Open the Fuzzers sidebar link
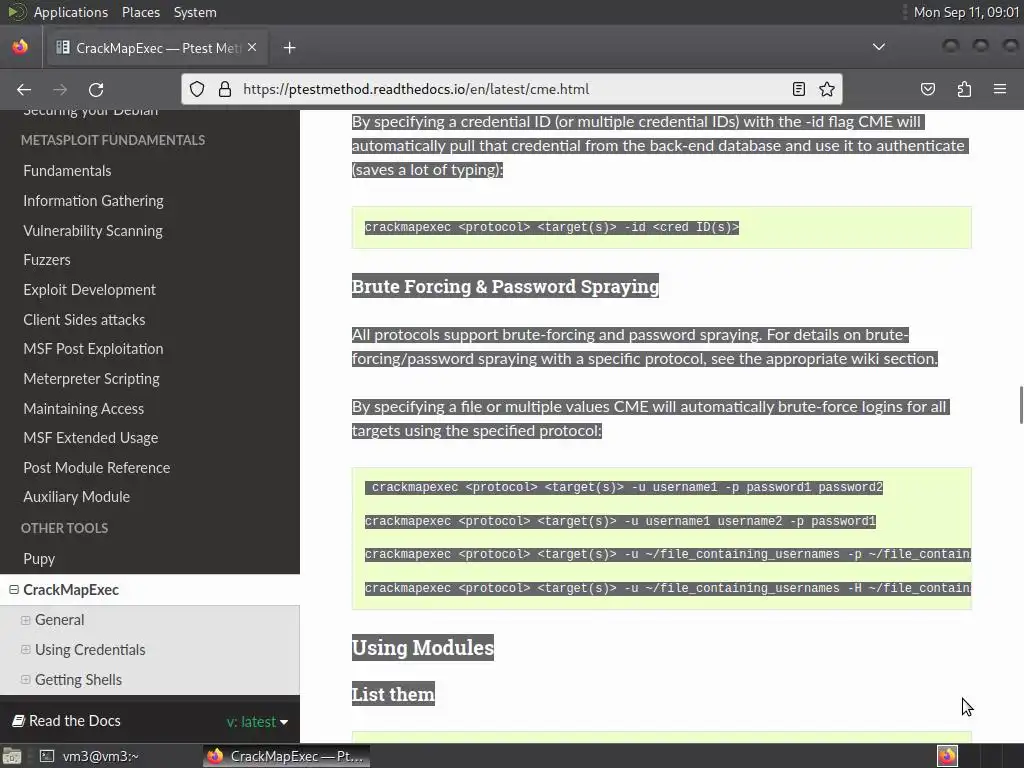Screen dimensions: 1024x768 click(x=46, y=260)
